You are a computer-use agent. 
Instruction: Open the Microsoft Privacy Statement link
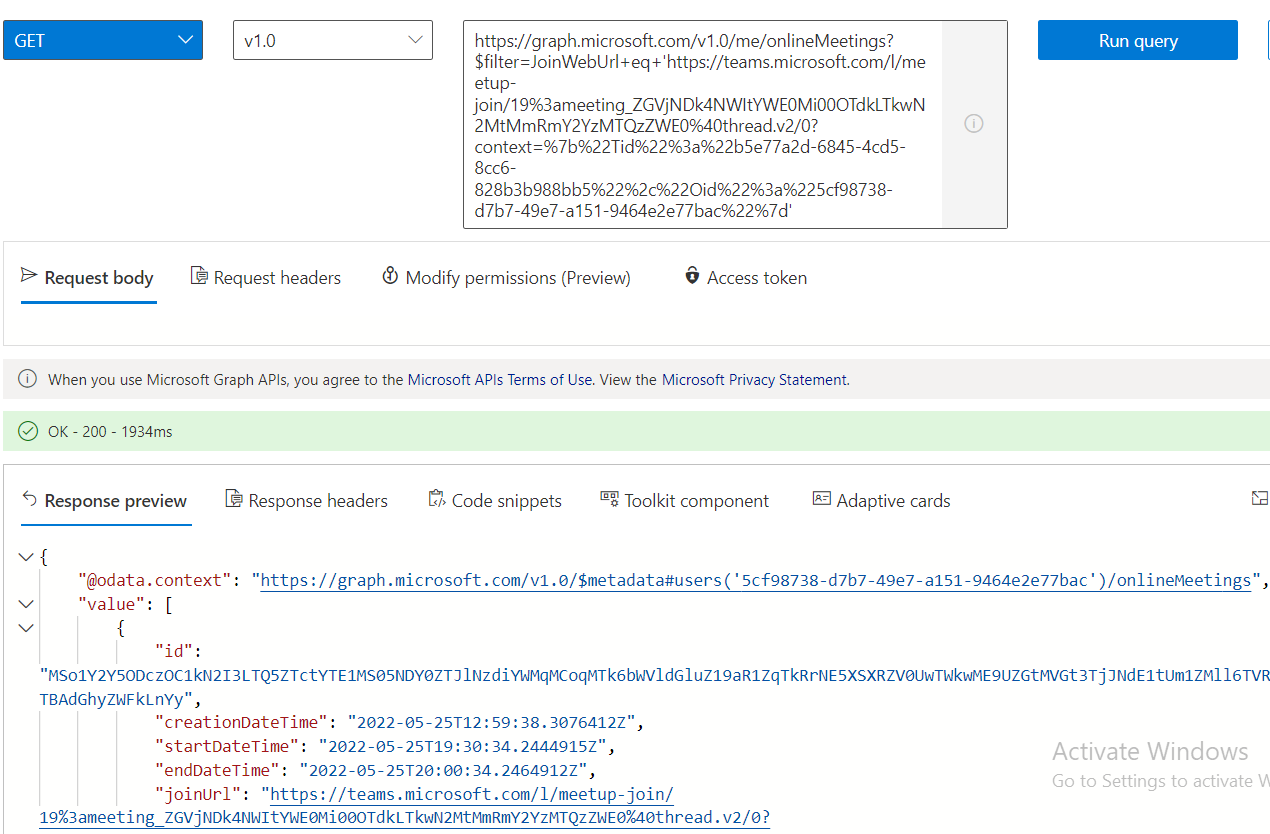753,379
